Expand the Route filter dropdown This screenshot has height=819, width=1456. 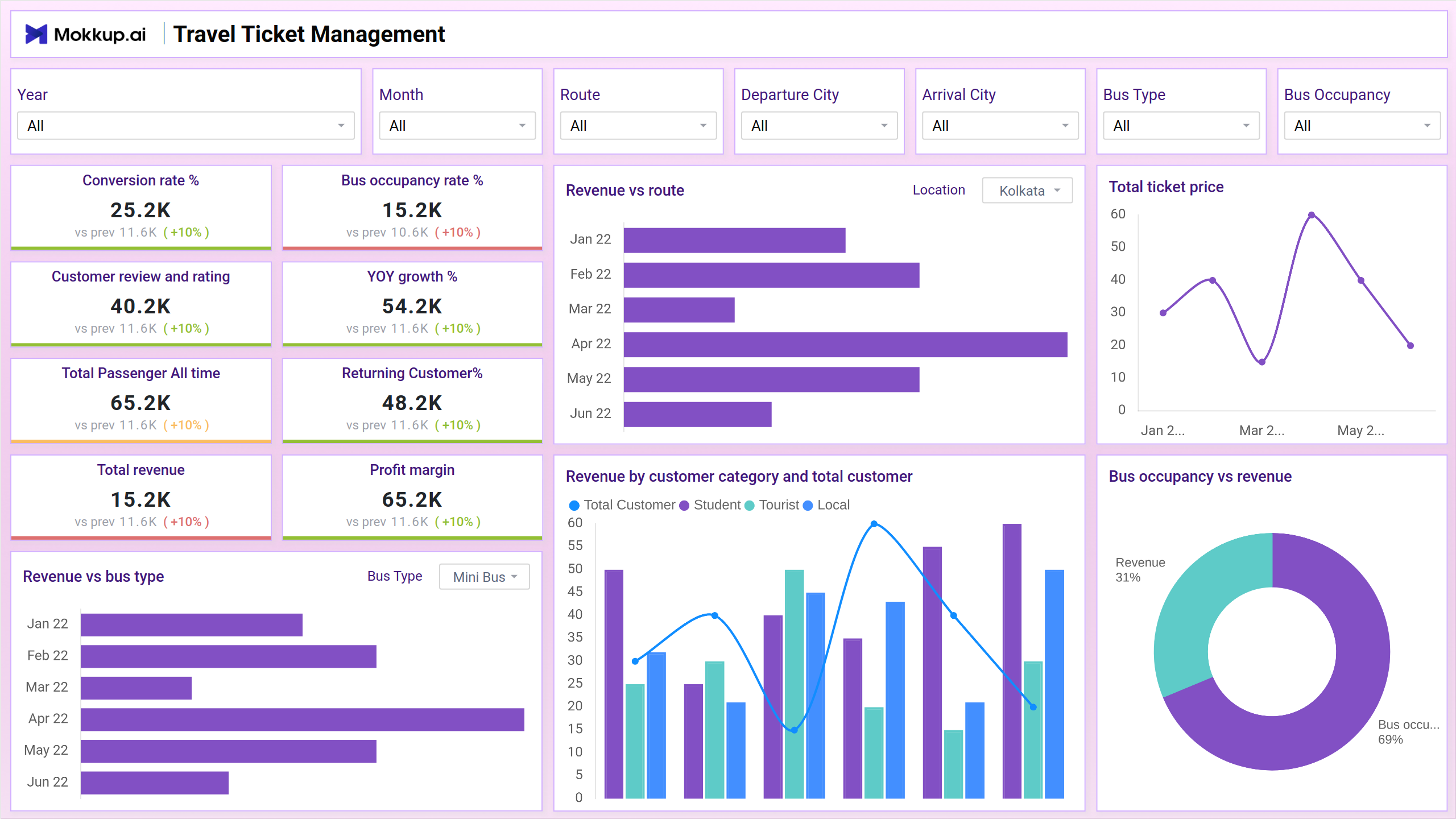tap(638, 126)
